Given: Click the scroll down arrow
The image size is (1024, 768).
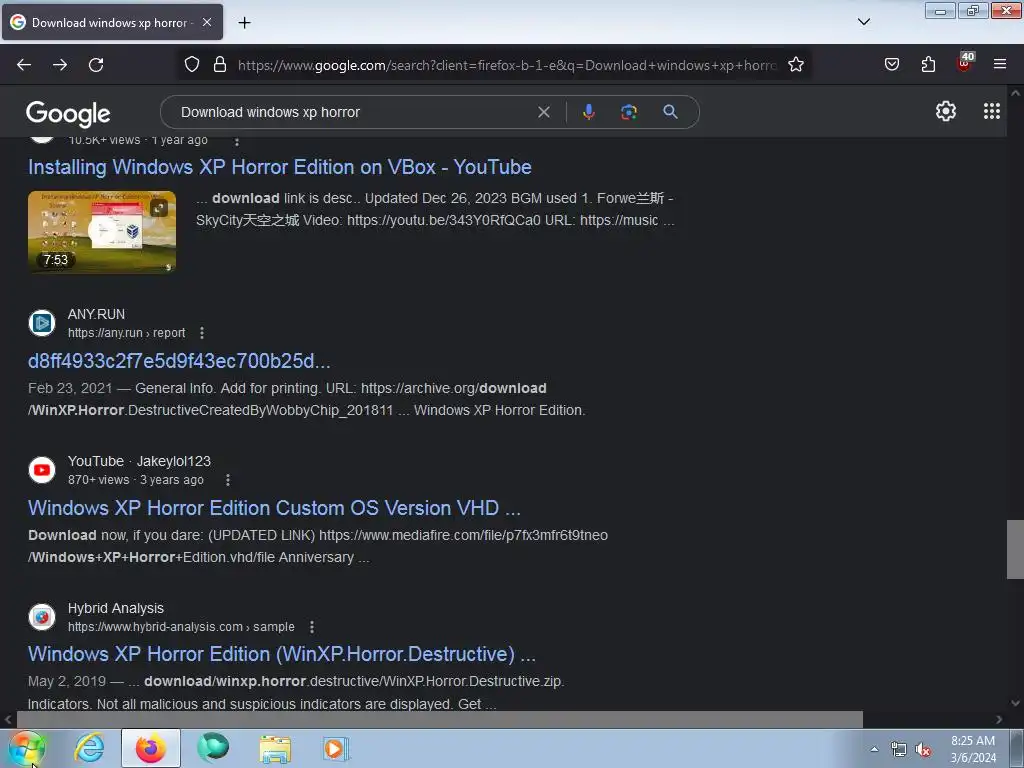Looking at the screenshot, I should point(1015,703).
